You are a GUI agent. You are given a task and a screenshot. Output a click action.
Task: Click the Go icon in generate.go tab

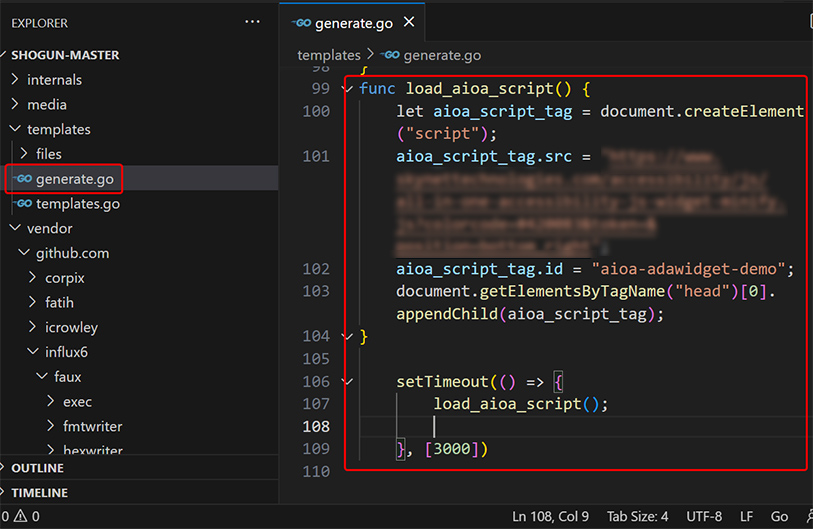302,23
